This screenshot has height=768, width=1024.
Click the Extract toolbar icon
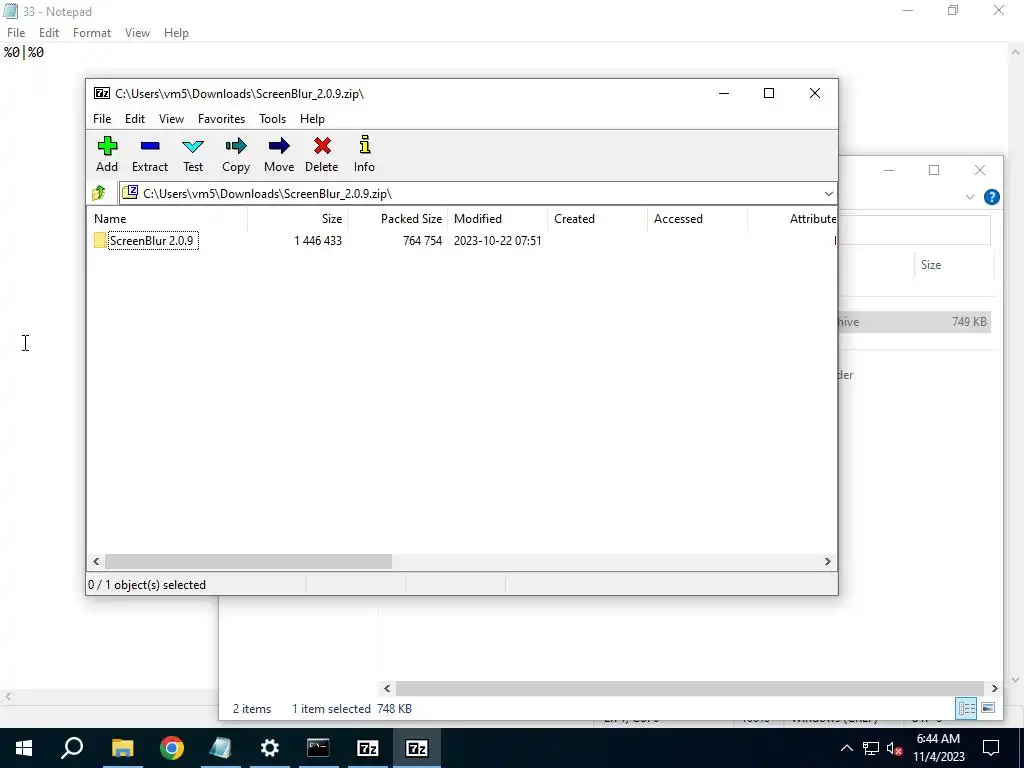(x=150, y=154)
